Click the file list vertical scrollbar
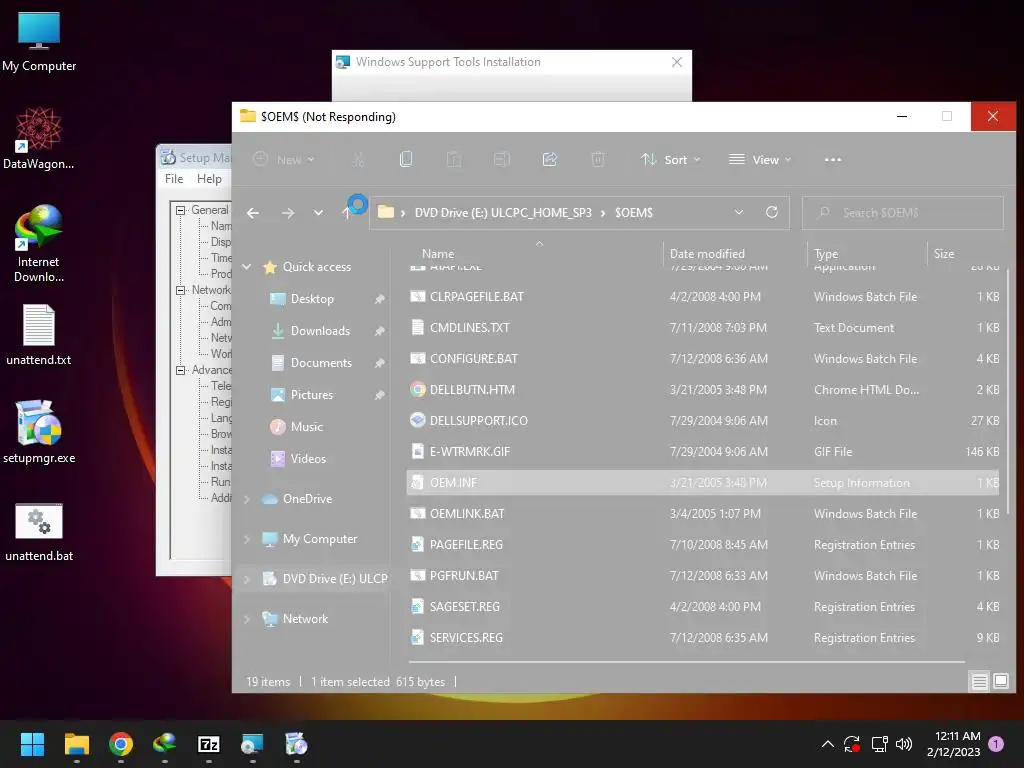Image resolution: width=1024 pixels, height=768 pixels. (1007, 392)
